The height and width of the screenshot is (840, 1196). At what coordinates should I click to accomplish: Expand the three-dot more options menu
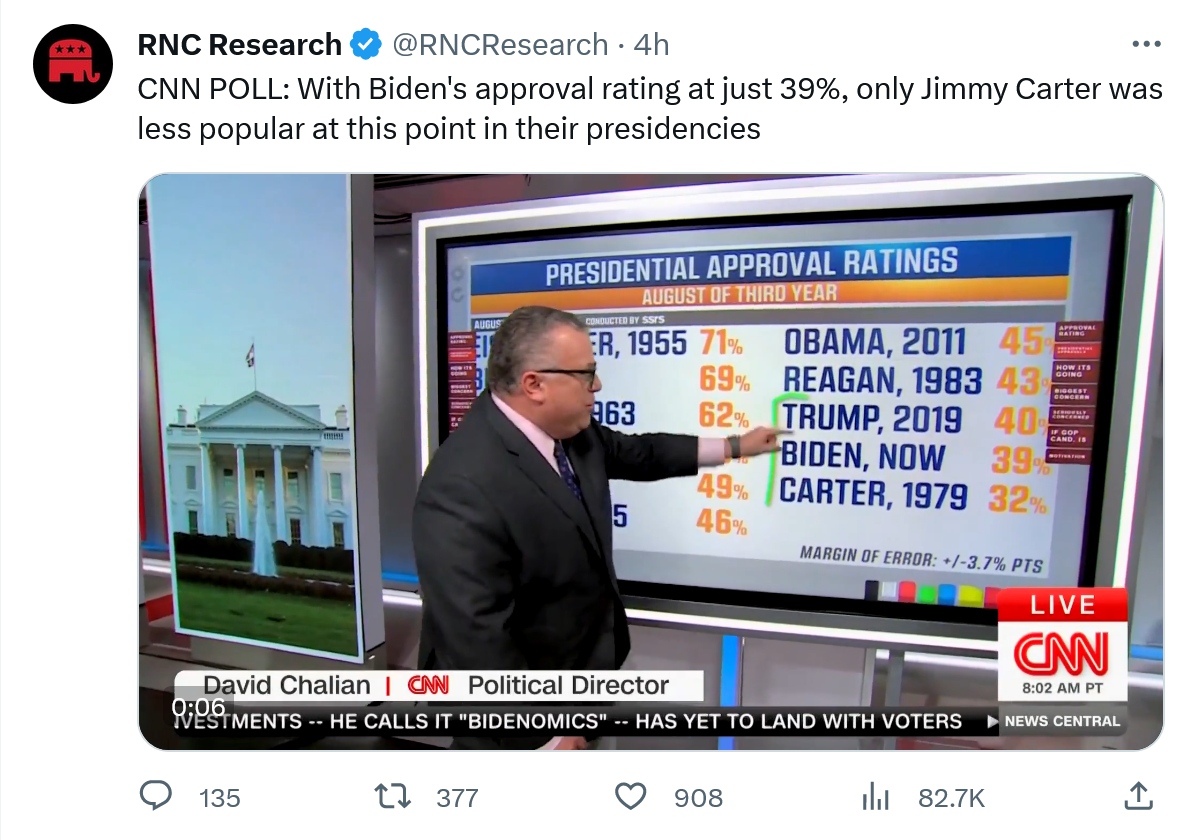[x=1146, y=45]
